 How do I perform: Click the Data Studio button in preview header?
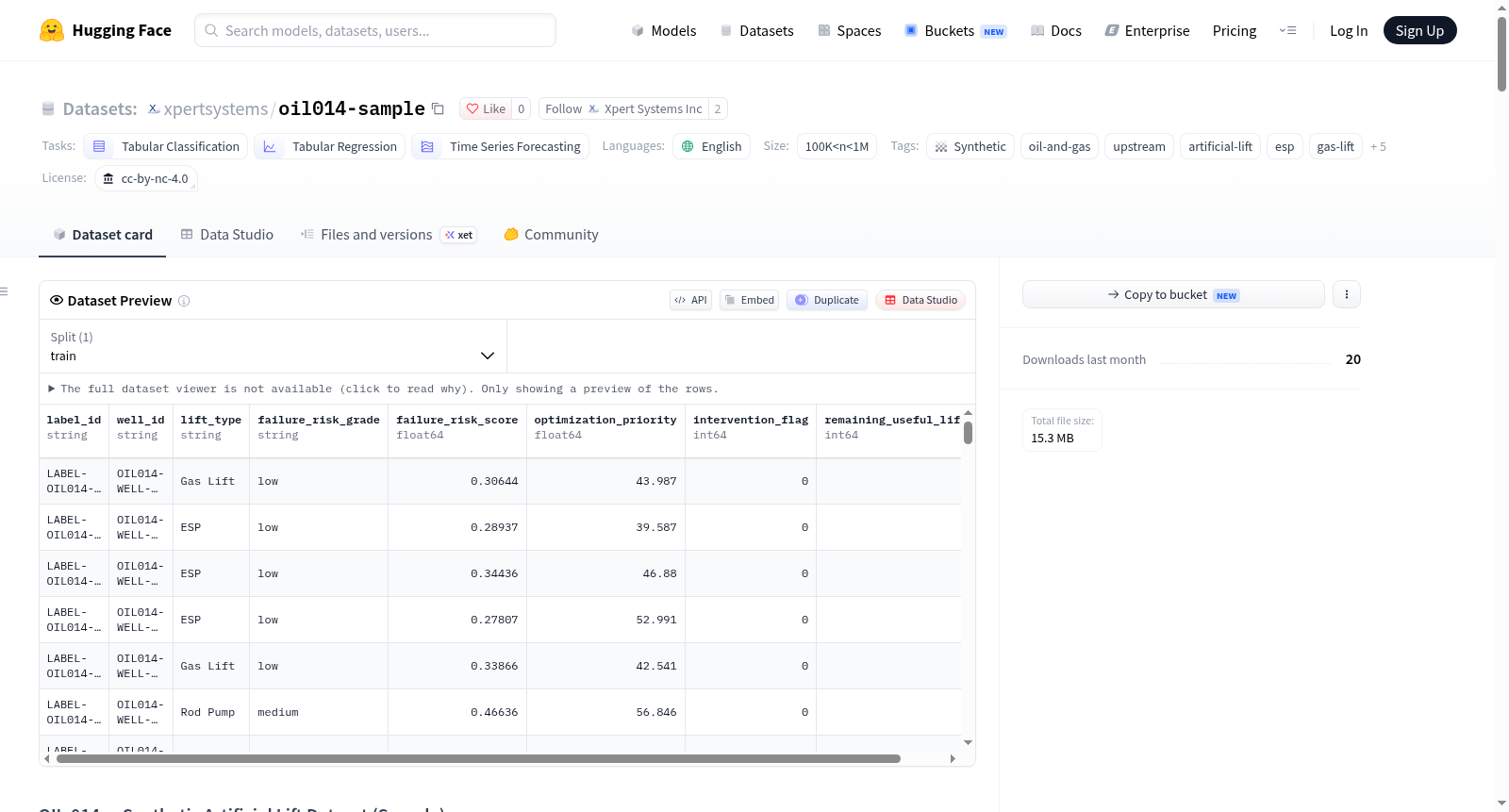pyautogui.click(x=920, y=300)
